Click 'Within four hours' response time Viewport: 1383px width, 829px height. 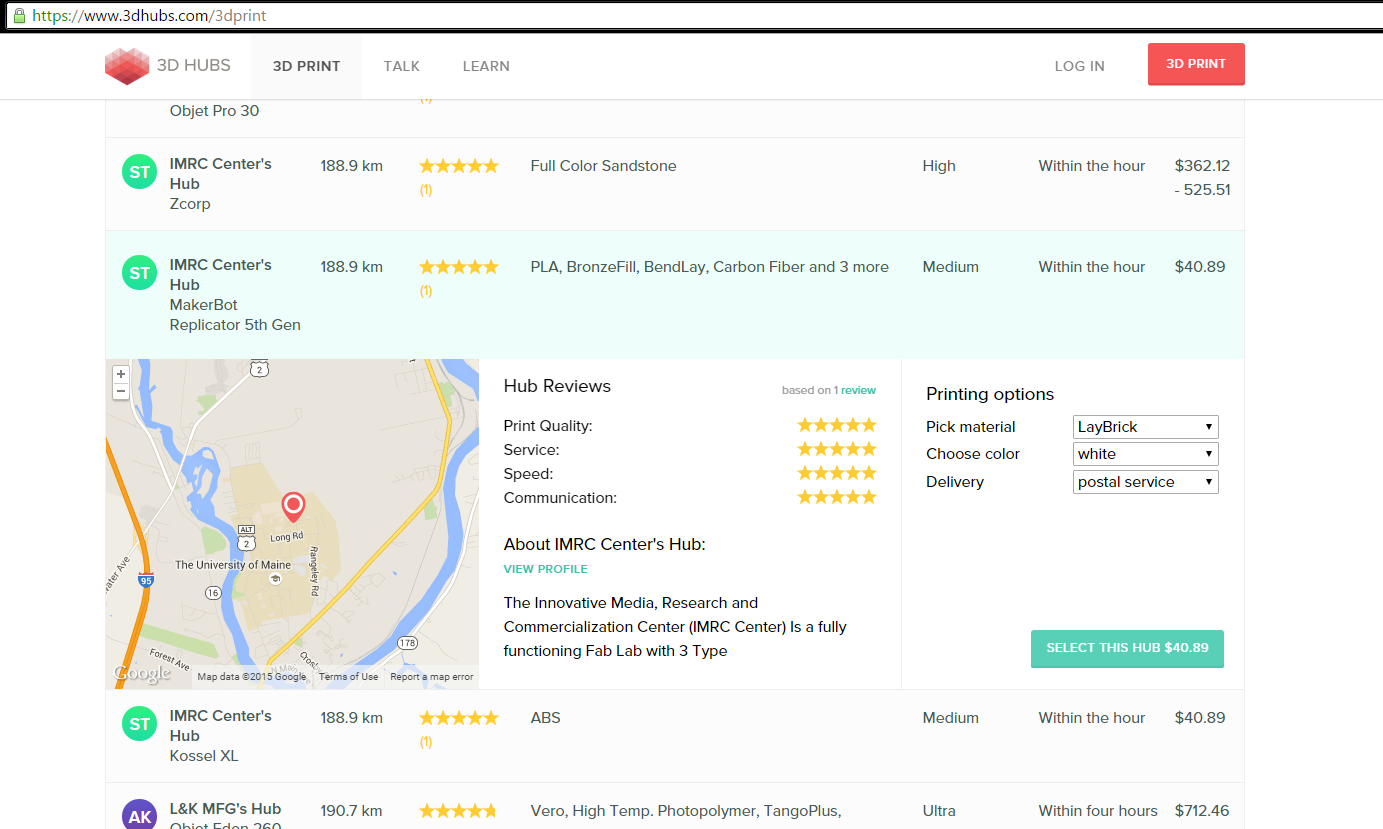coord(1098,811)
